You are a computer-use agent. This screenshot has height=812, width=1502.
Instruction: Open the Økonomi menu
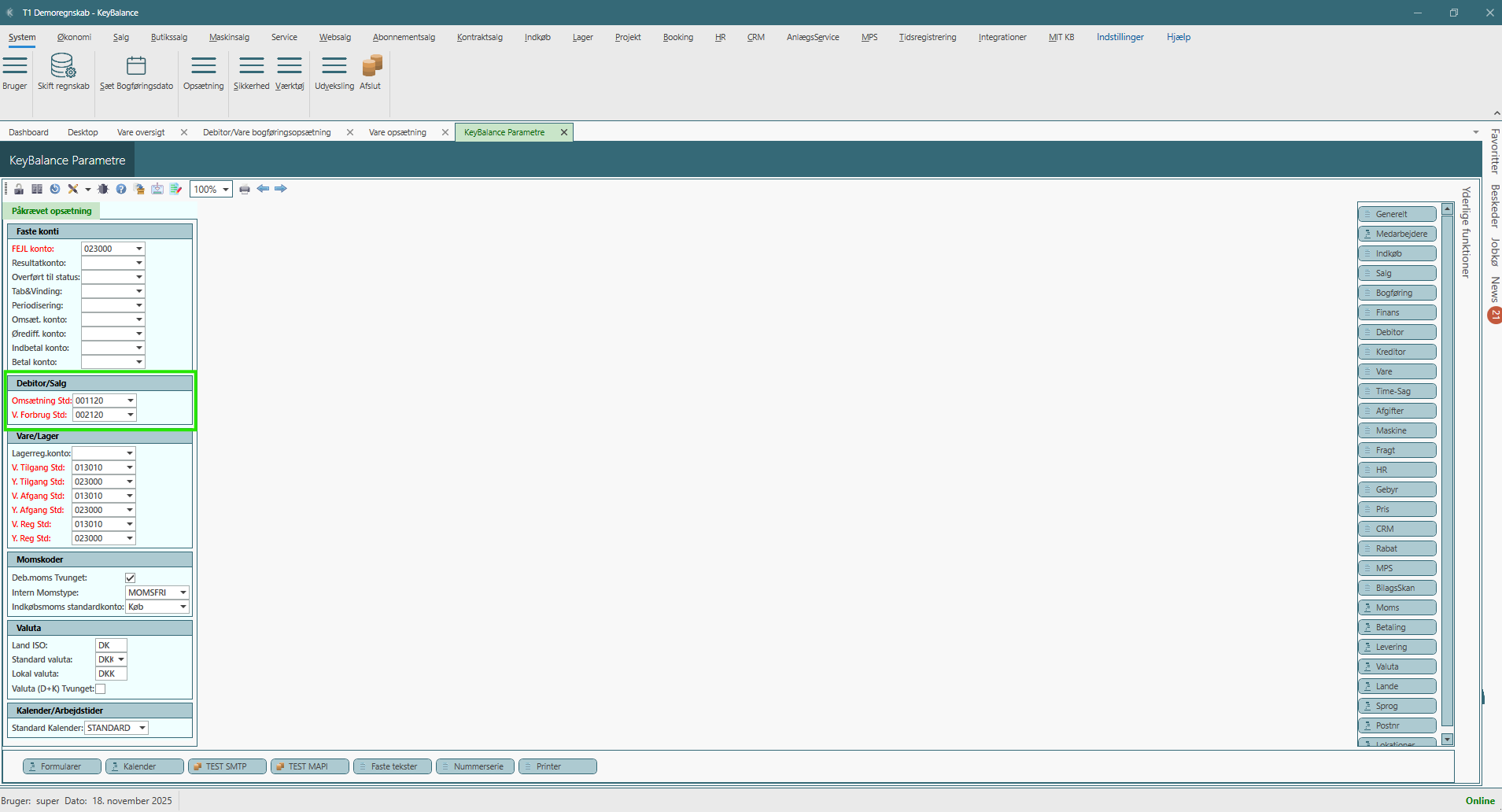click(74, 37)
